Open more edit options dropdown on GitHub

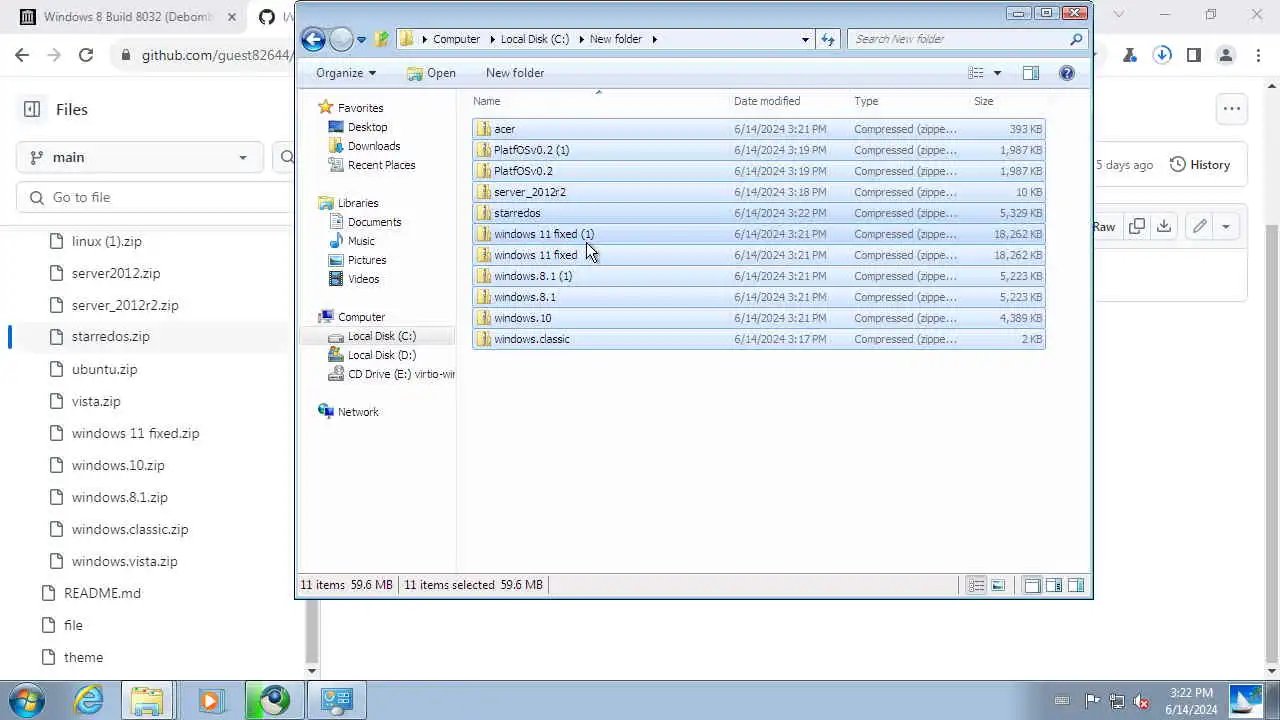tap(1226, 227)
